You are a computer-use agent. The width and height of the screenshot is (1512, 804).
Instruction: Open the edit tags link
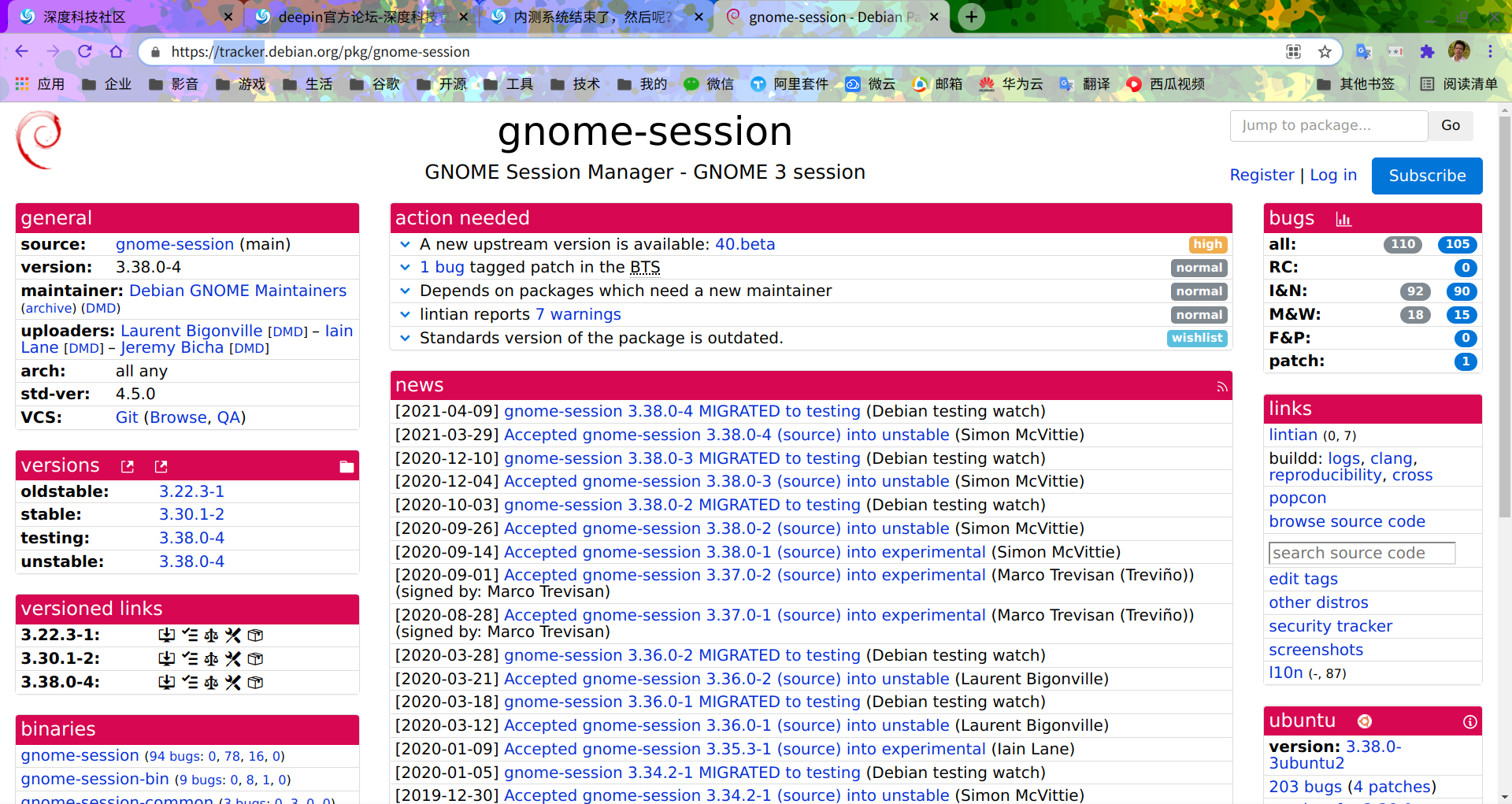(1303, 579)
